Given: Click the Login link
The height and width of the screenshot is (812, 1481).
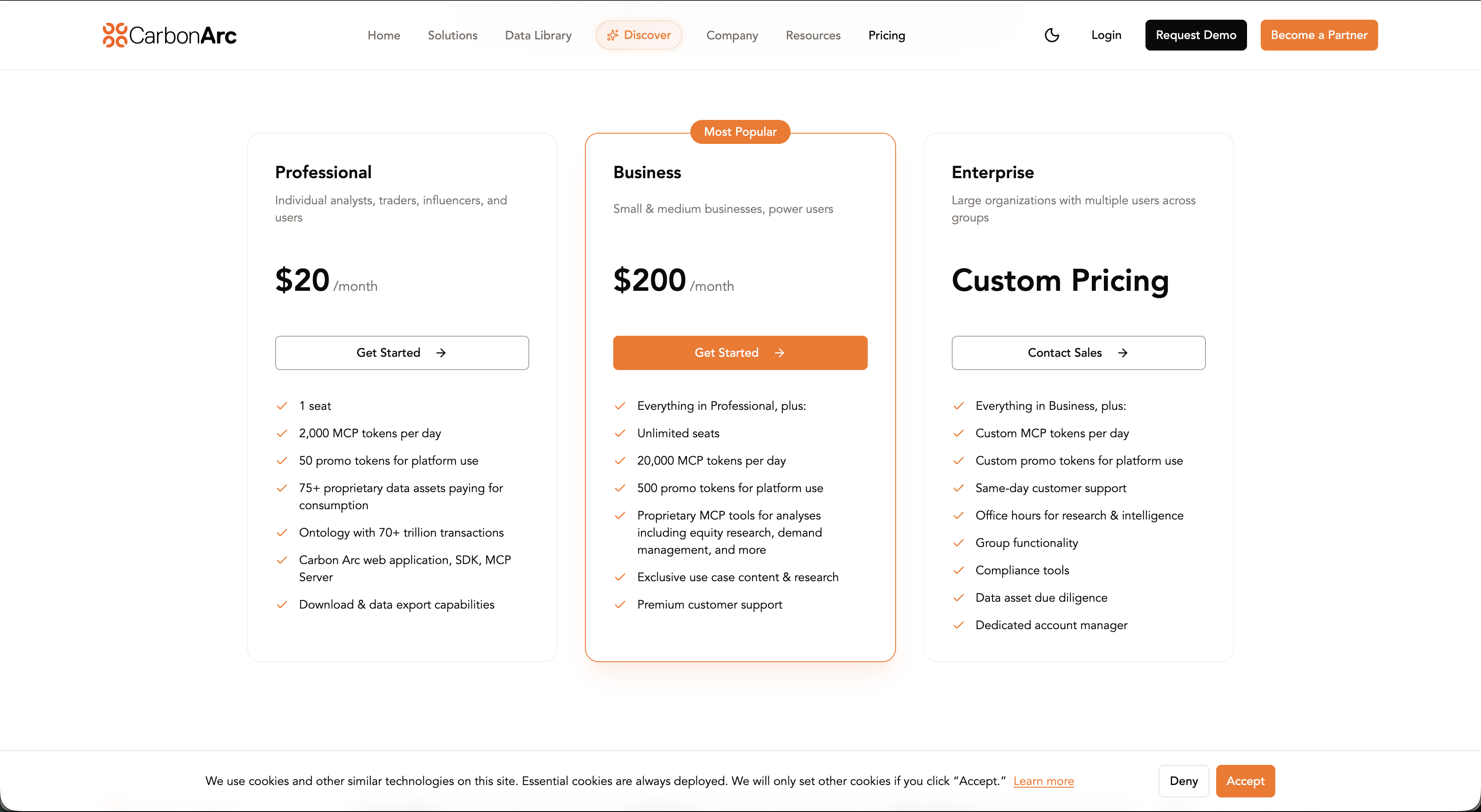Looking at the screenshot, I should pos(1106,35).
